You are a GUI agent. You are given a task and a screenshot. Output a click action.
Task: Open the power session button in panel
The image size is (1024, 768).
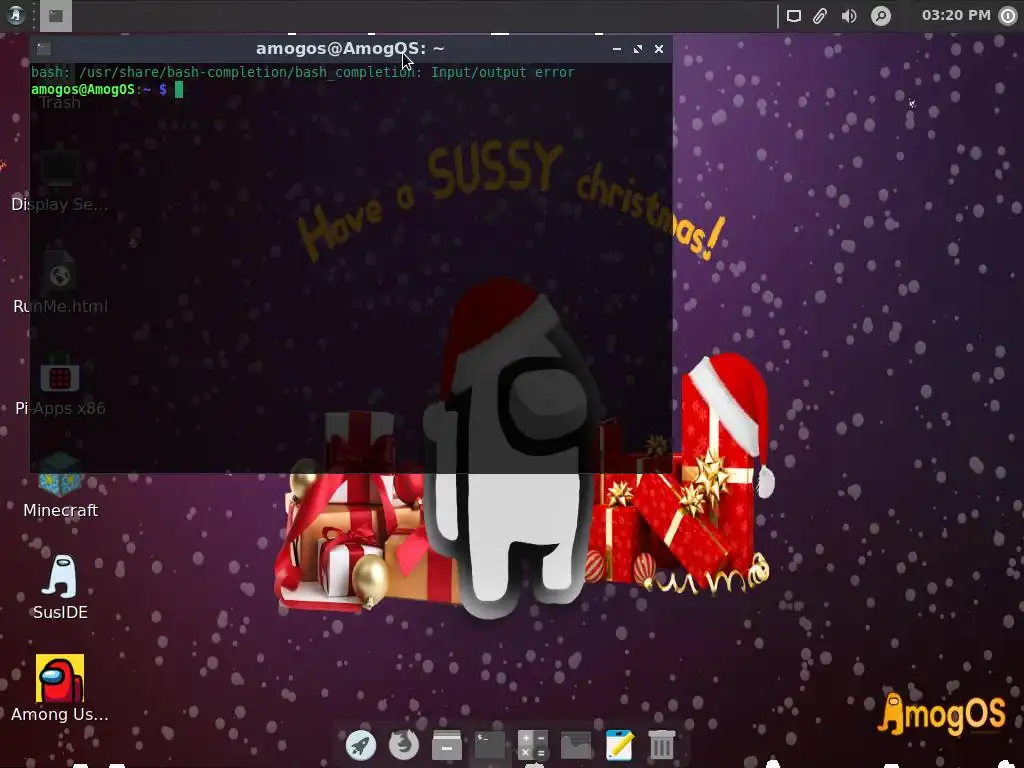point(1009,16)
